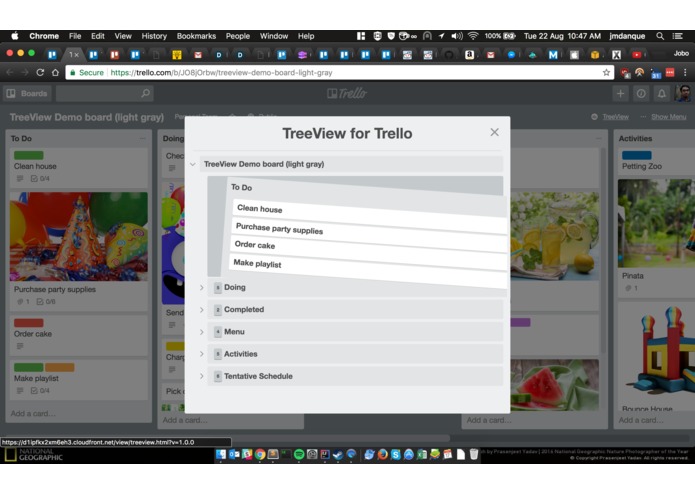This screenshot has width=695, height=494.
Task: Expand the Activities list in TreeView
Action: (x=202, y=354)
